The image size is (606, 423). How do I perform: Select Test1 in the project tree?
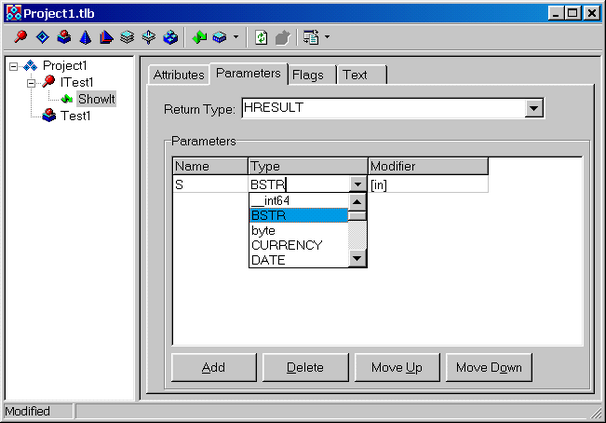coord(76,115)
